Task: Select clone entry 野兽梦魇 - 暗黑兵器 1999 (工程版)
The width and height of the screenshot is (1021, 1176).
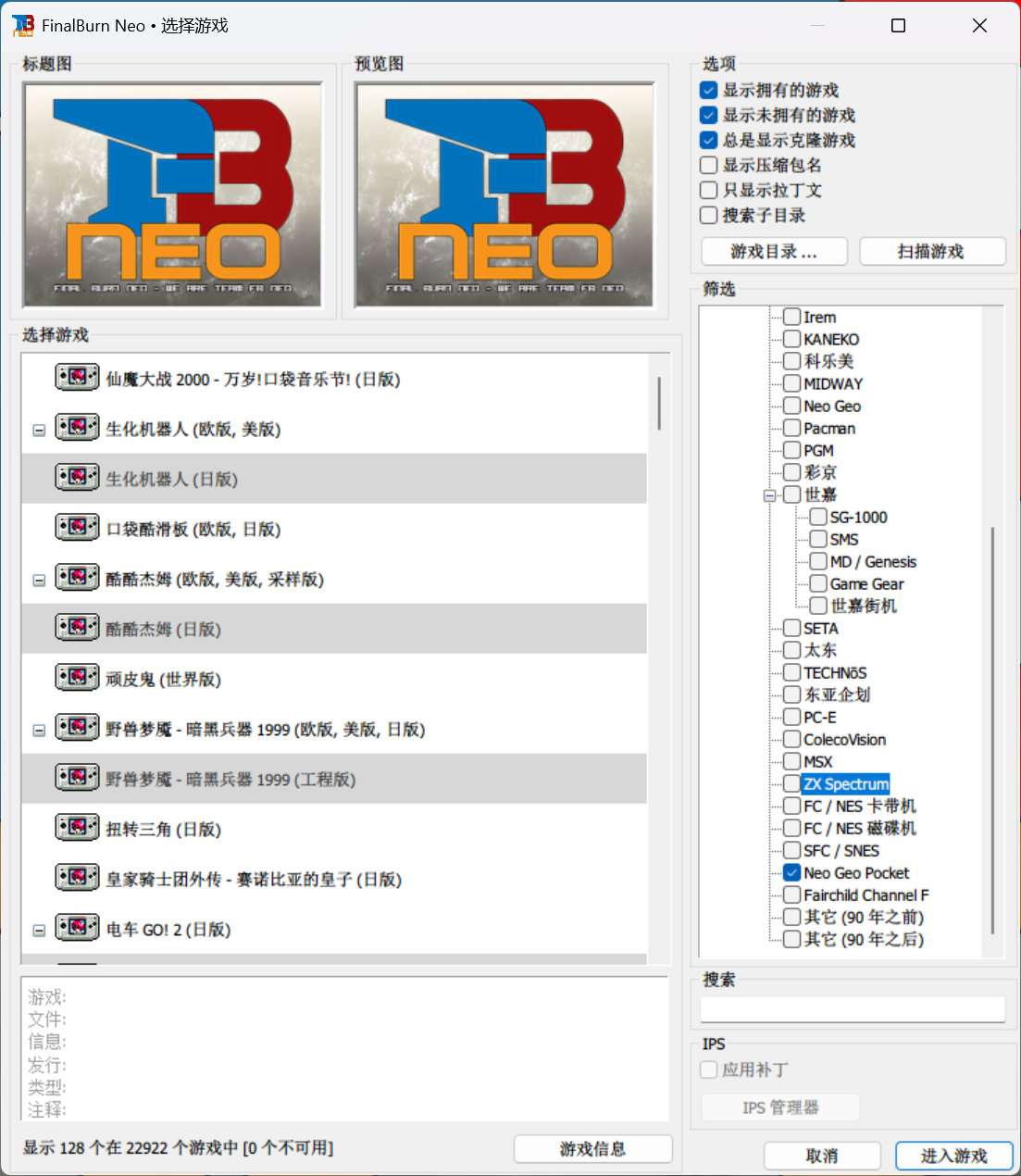Action: [334, 779]
